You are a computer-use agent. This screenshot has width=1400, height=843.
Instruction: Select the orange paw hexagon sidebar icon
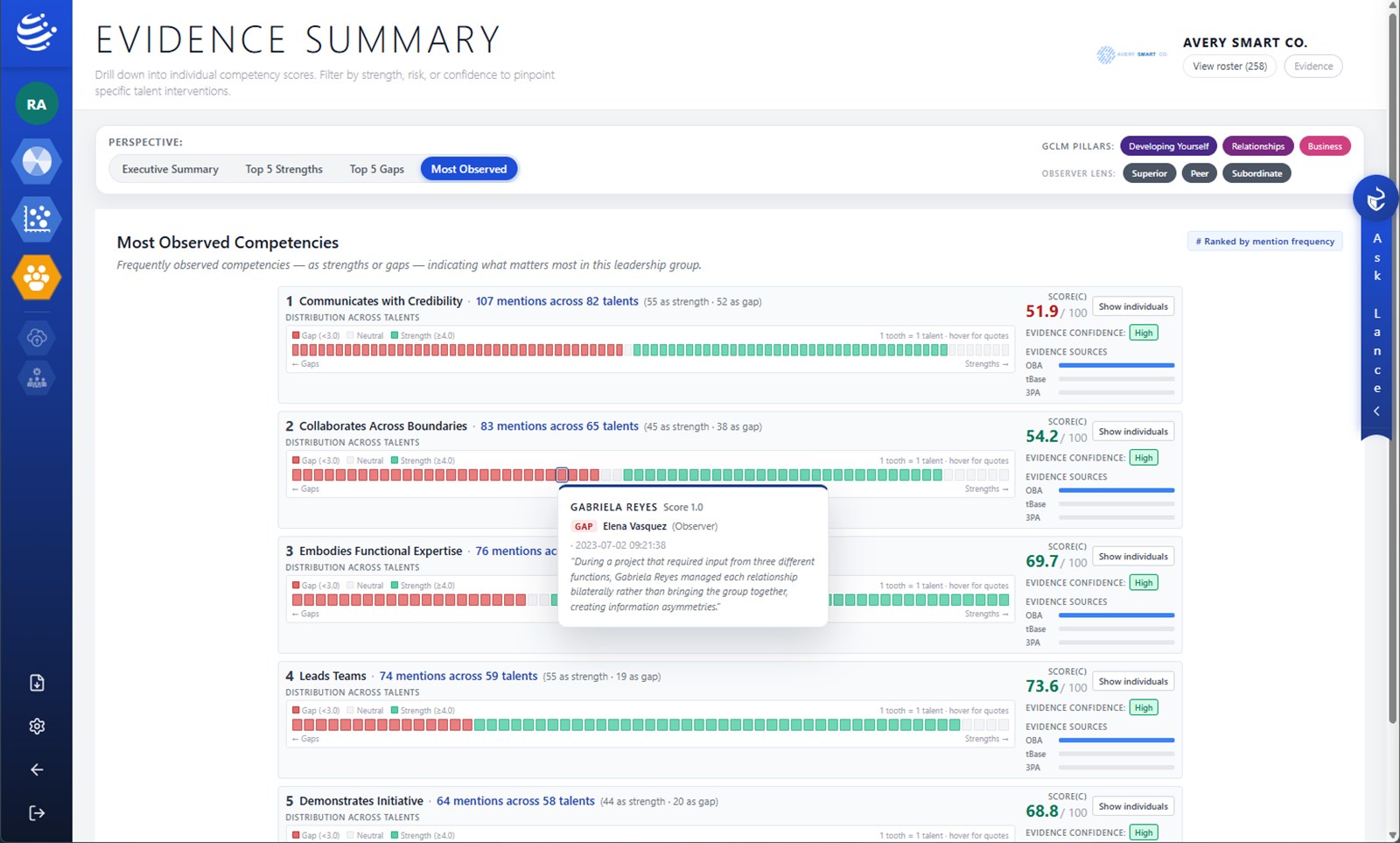click(37, 277)
